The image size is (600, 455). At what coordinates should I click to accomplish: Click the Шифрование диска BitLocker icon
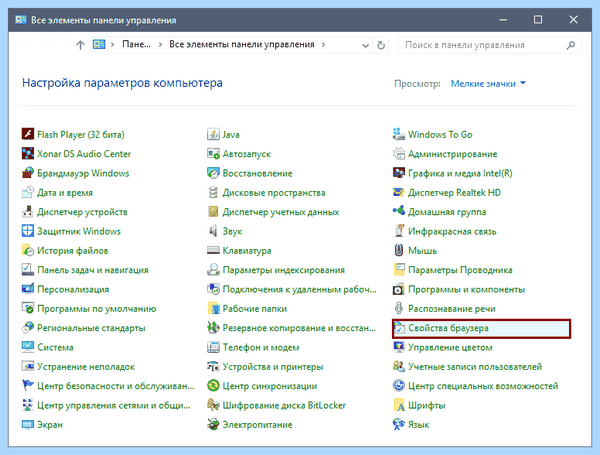pyautogui.click(x=213, y=405)
